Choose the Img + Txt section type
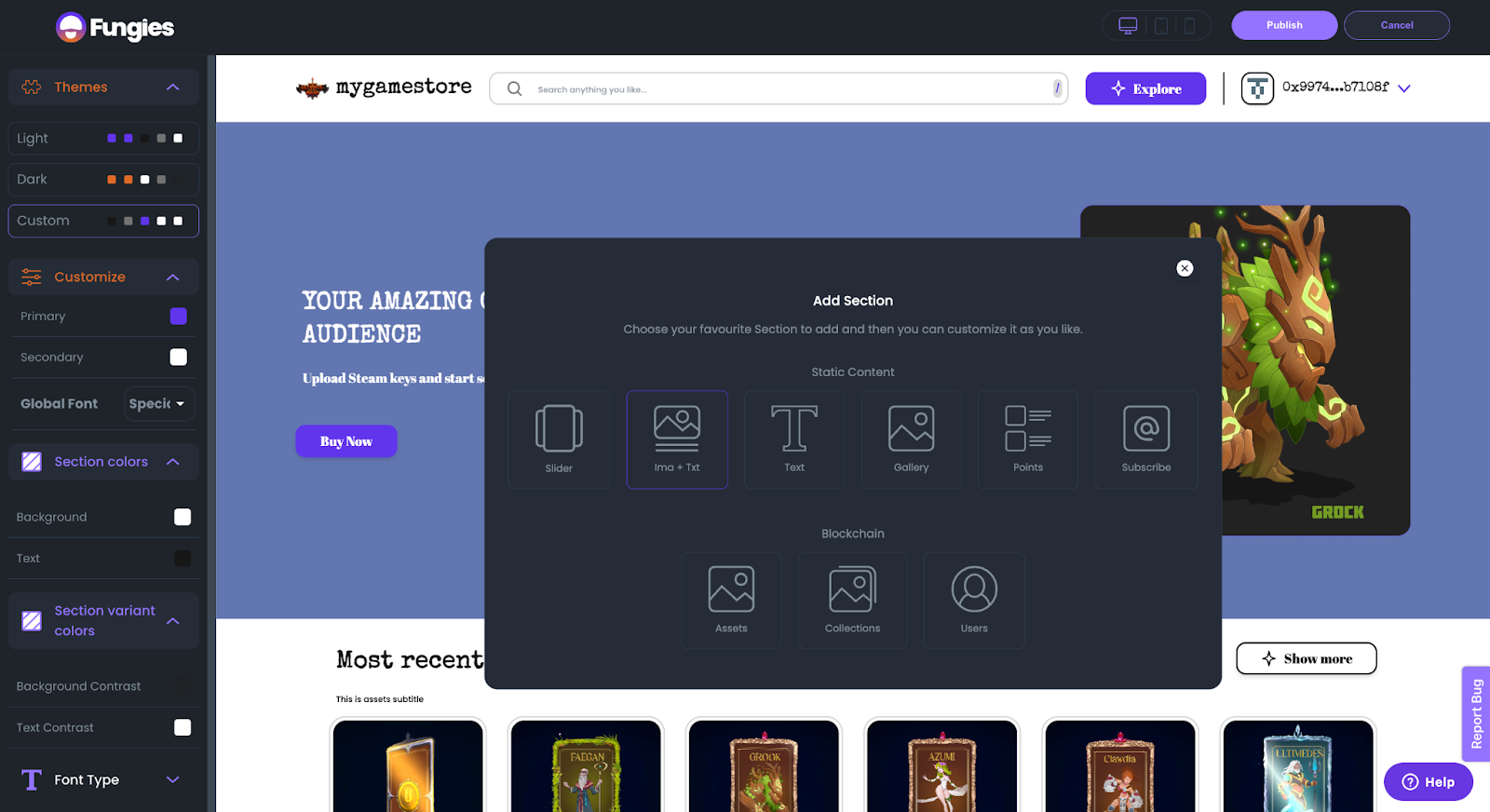The height and width of the screenshot is (812, 1490). pyautogui.click(x=677, y=439)
